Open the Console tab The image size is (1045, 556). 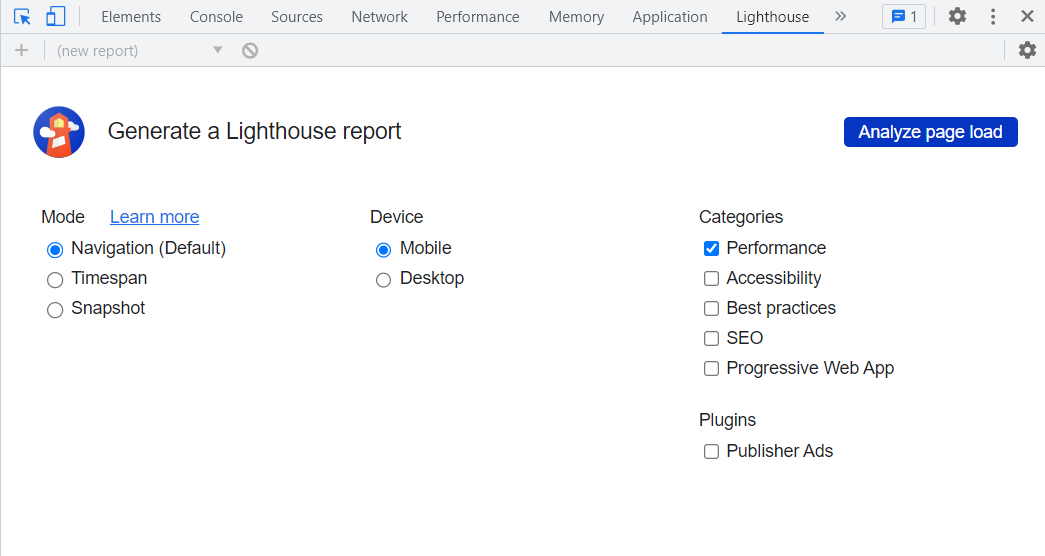[216, 17]
